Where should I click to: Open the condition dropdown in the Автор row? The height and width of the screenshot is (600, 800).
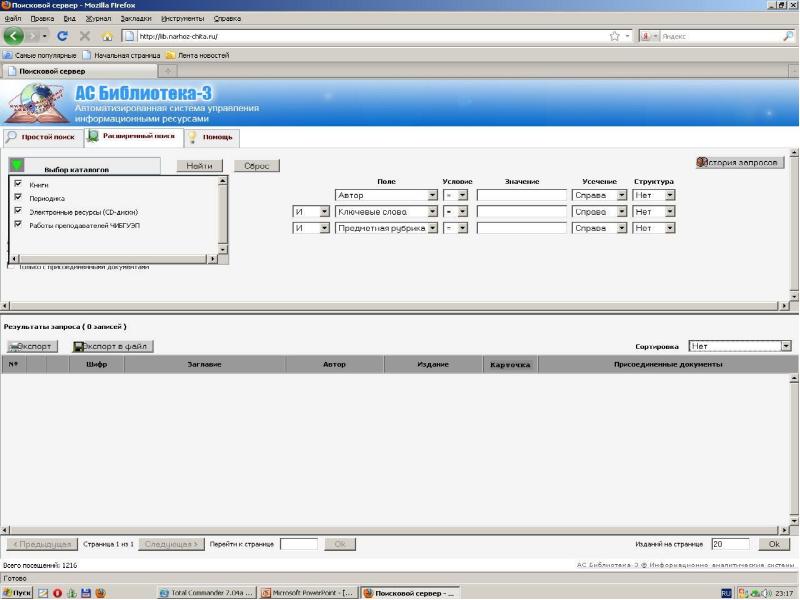pos(455,195)
